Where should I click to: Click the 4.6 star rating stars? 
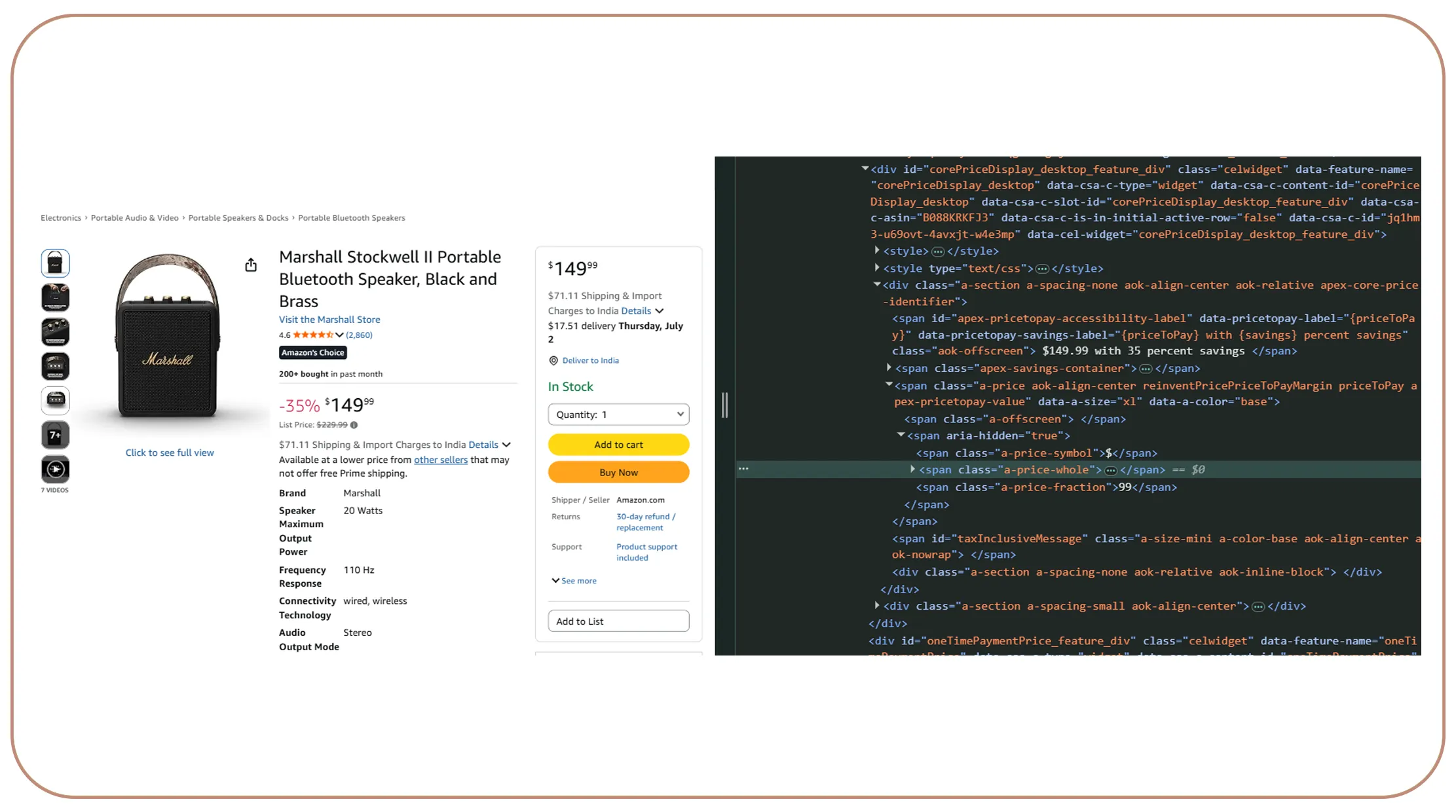click(x=313, y=335)
